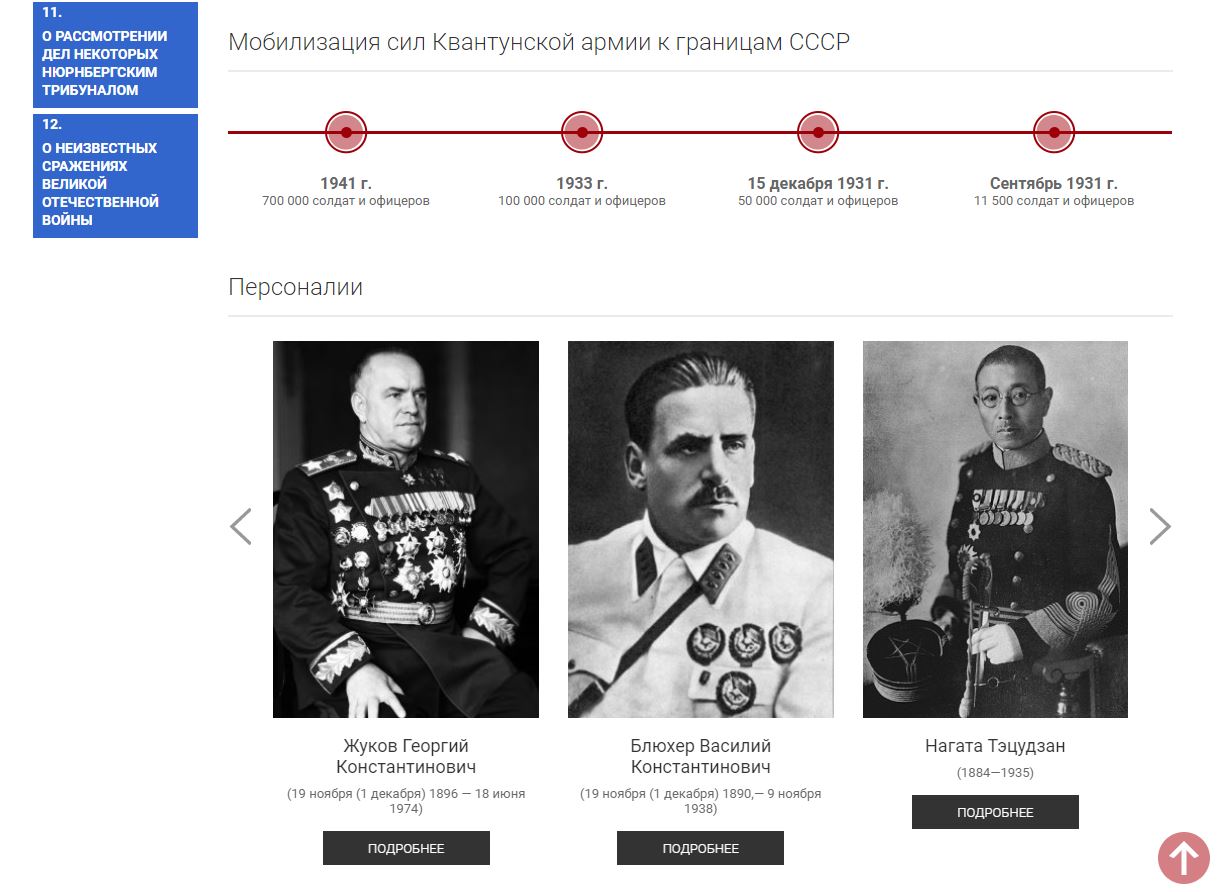Select the 1941 timeline marker
Viewport: 1222px width, 892px height.
(346, 132)
